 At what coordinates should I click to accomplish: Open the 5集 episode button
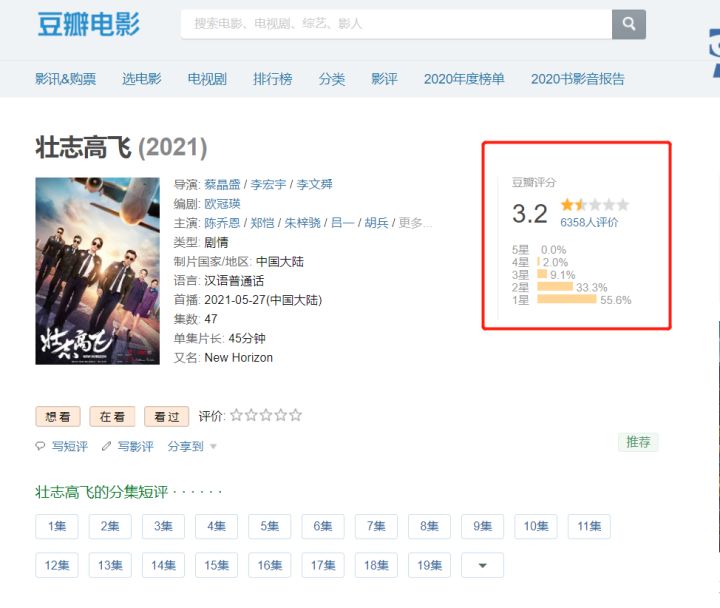pos(270,526)
